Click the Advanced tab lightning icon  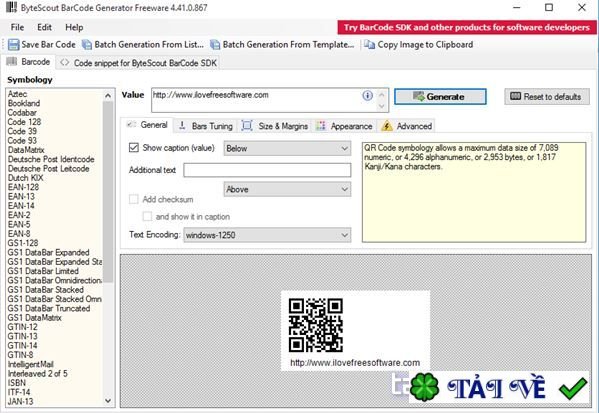(x=387, y=126)
